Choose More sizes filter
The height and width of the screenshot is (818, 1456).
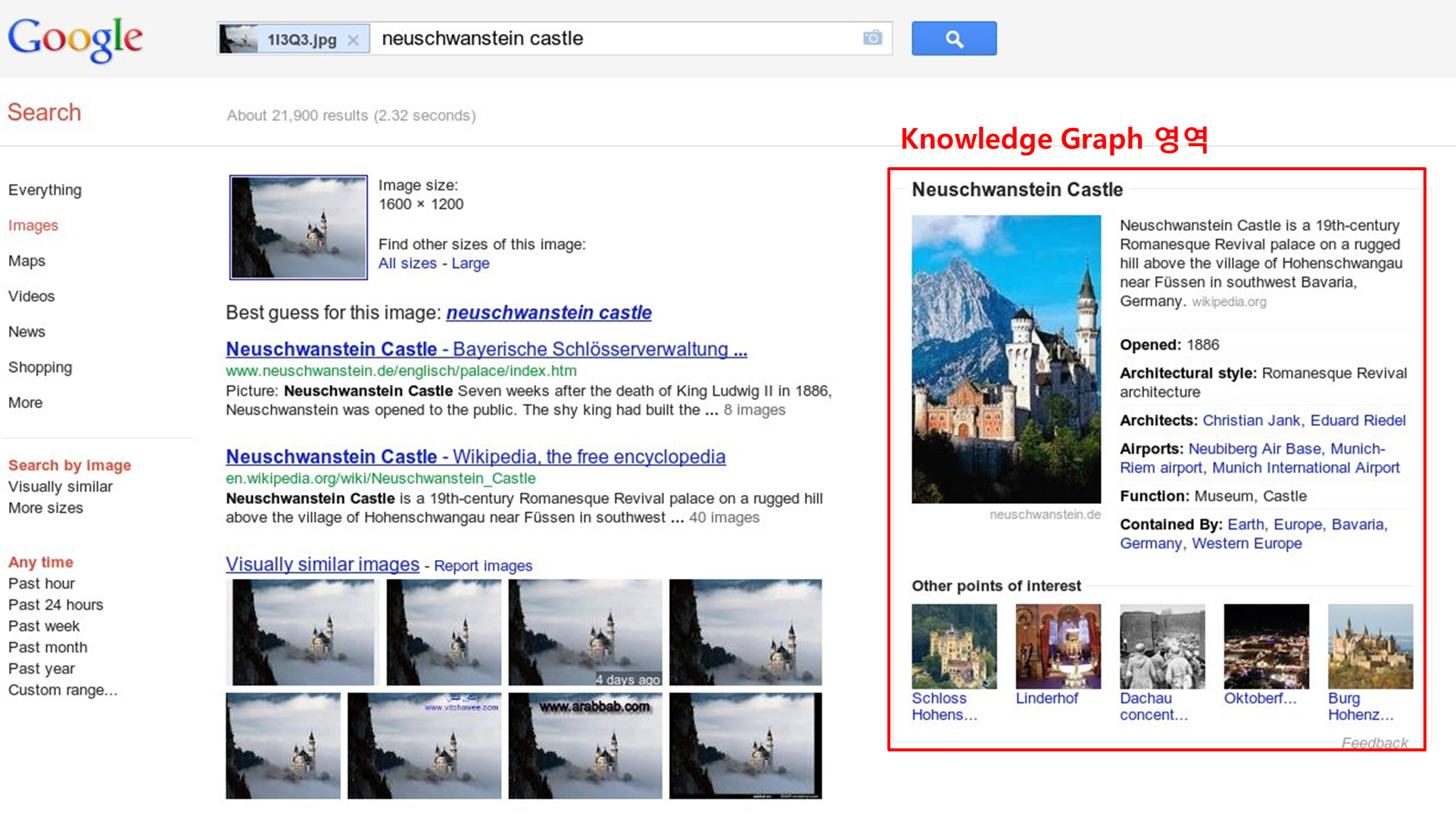pyautogui.click(x=45, y=508)
